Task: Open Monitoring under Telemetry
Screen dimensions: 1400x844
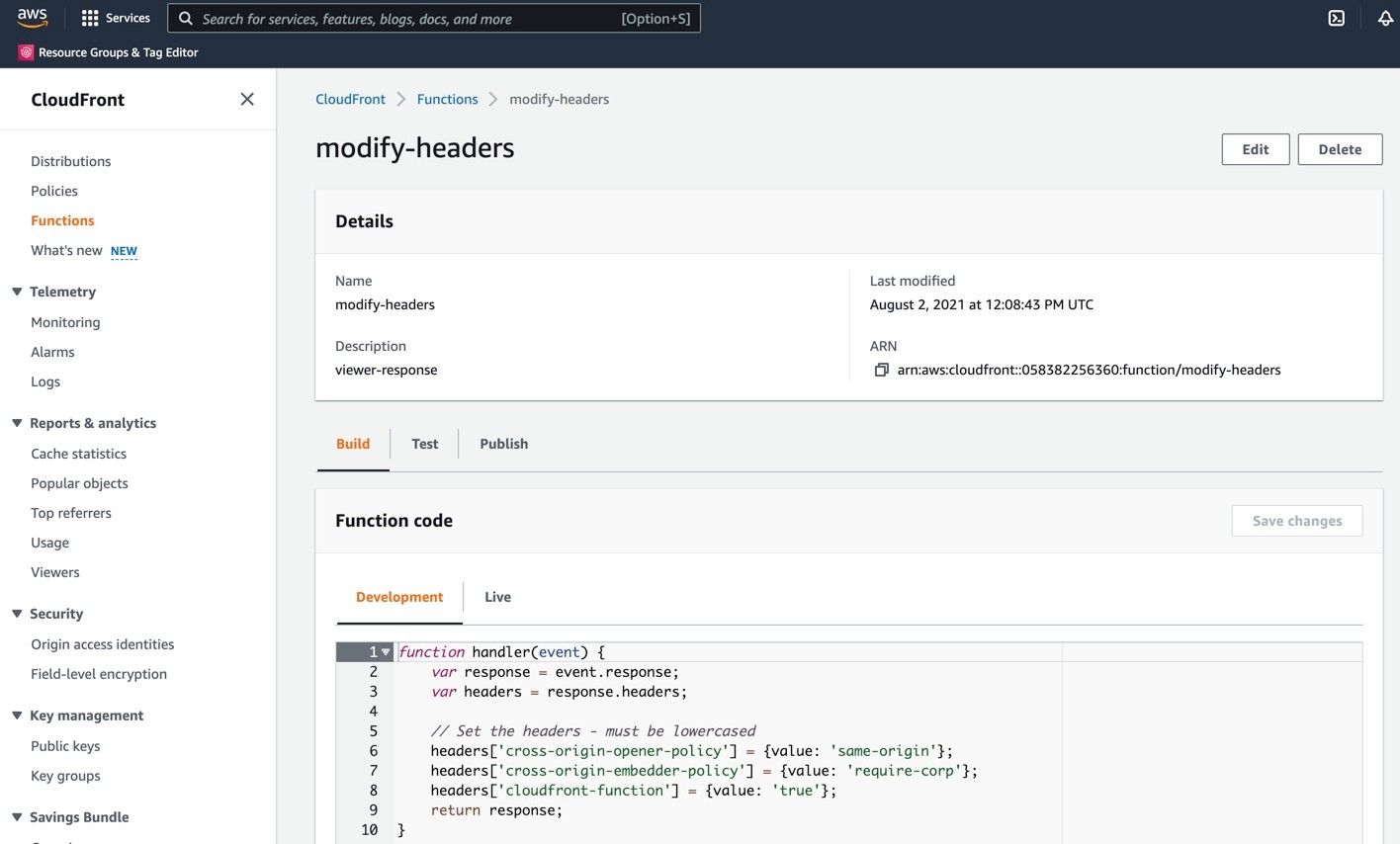Action: [65, 322]
